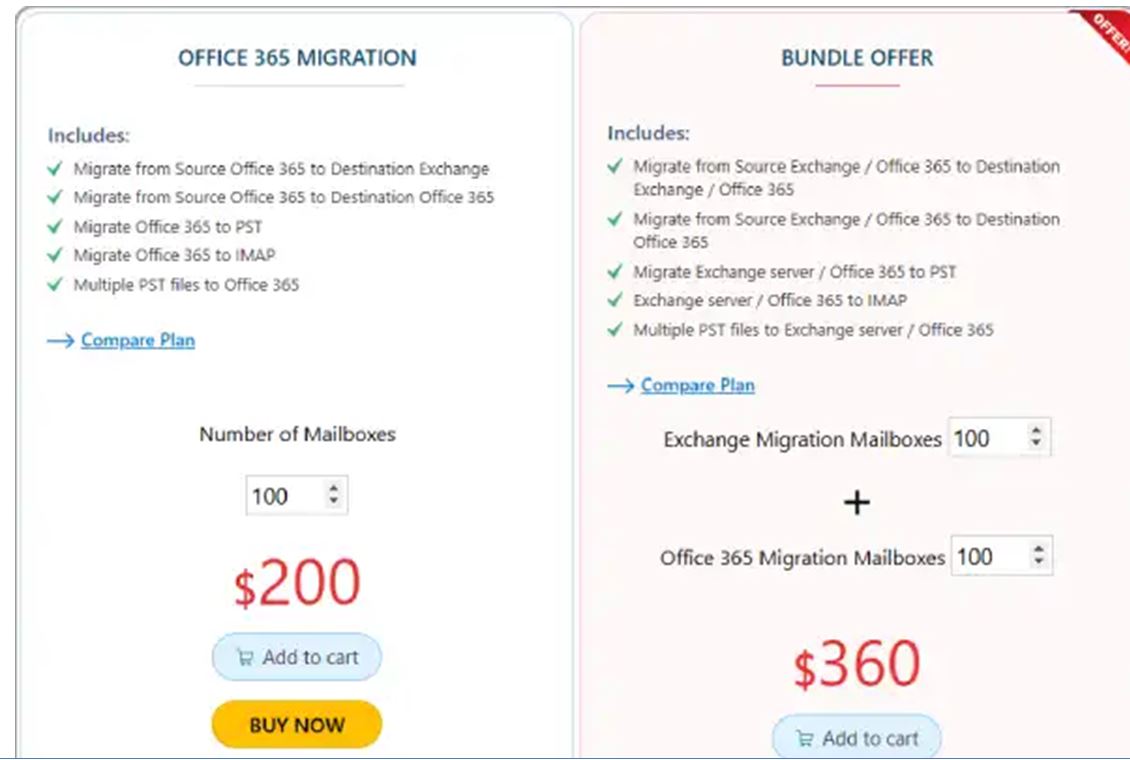1130x760 pixels.
Task: Open Compare Plan link under Bundle Offer
Action: pos(698,386)
